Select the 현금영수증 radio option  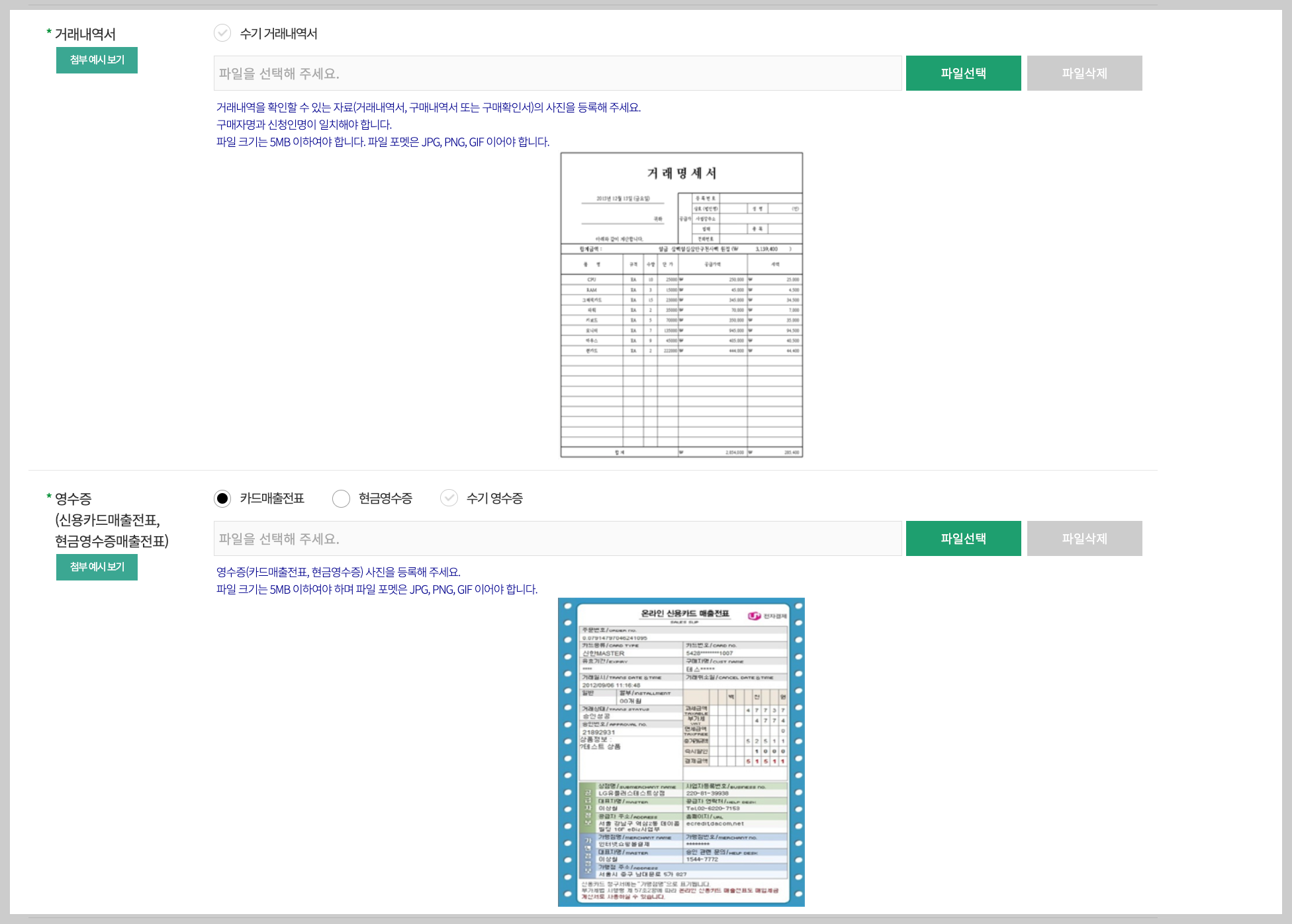341,498
